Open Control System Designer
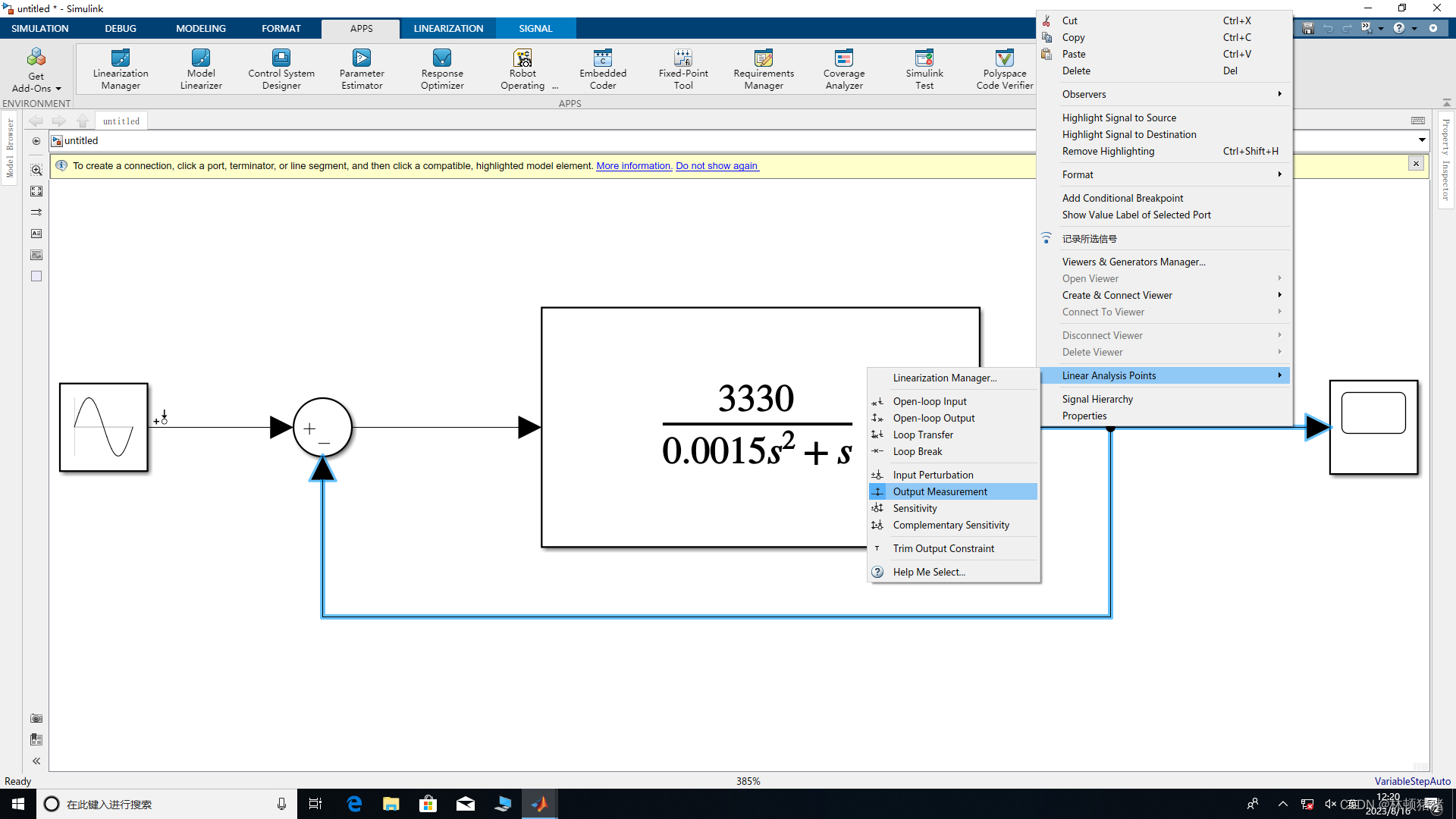Screen dimensions: 1456x819 [x=281, y=69]
